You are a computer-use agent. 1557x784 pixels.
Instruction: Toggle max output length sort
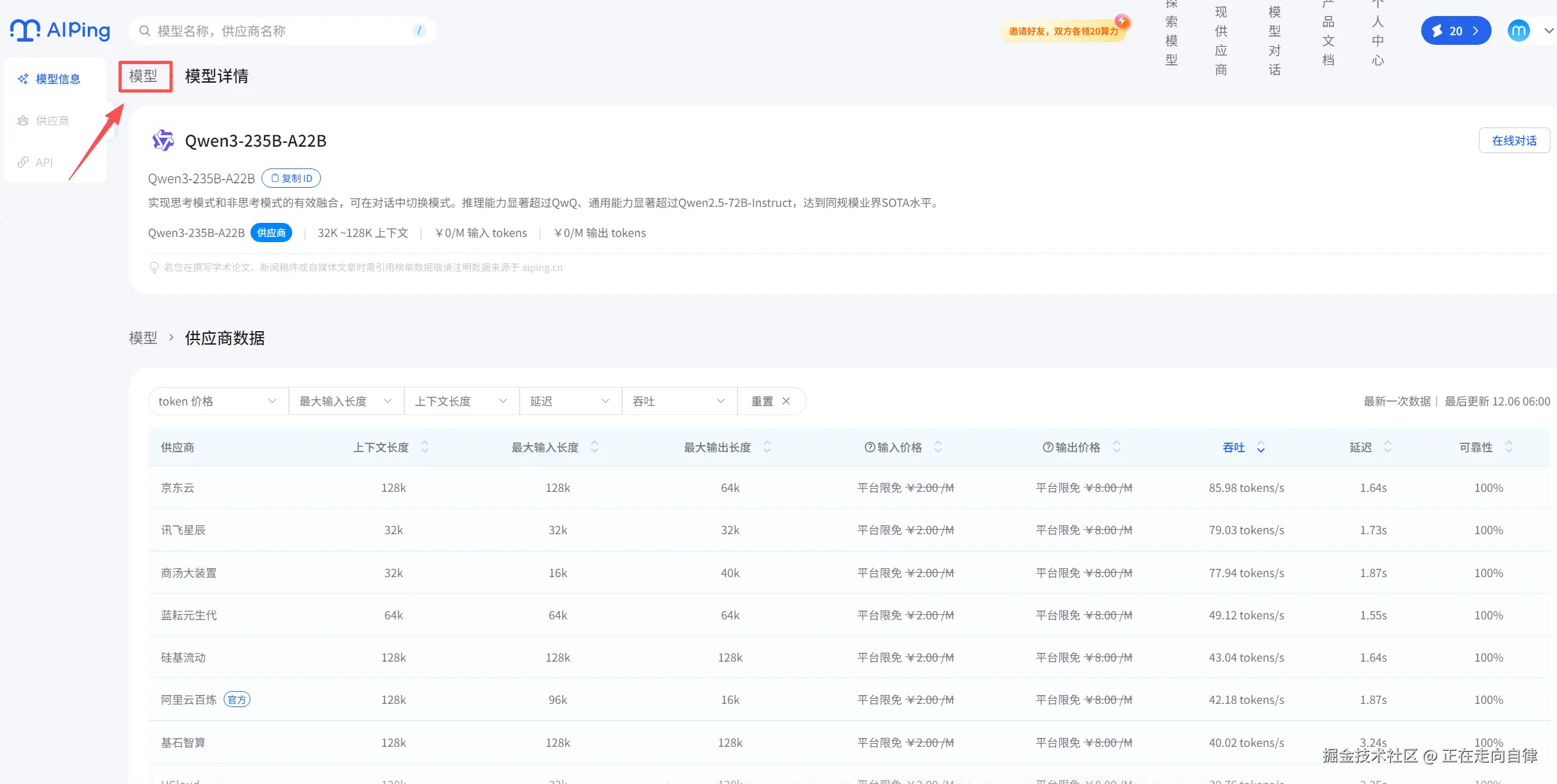click(x=767, y=447)
